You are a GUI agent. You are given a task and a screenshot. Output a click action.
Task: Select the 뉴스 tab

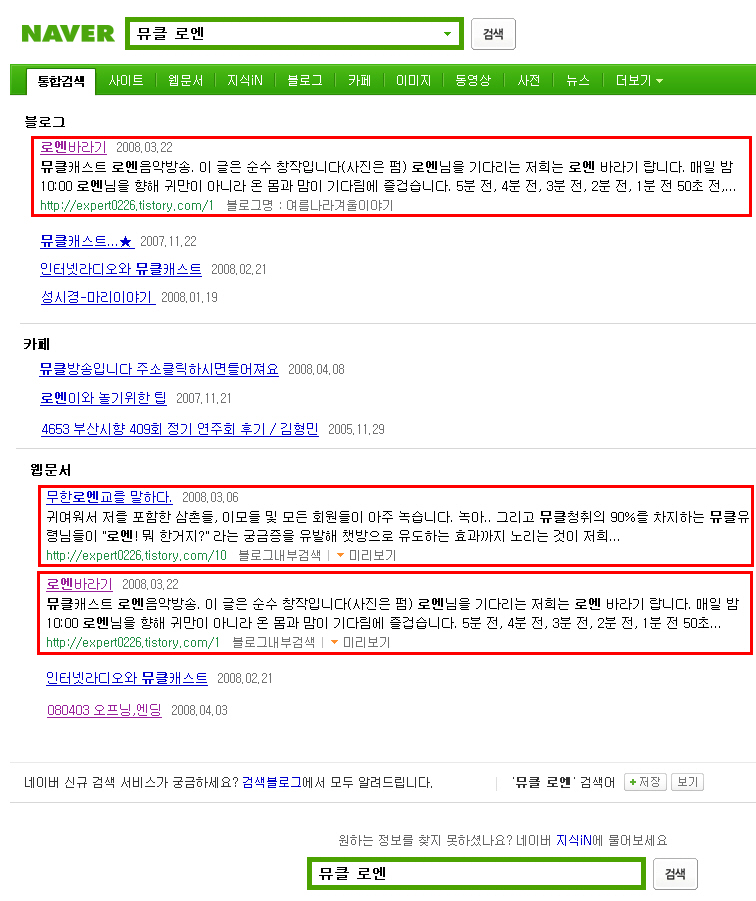(x=578, y=80)
